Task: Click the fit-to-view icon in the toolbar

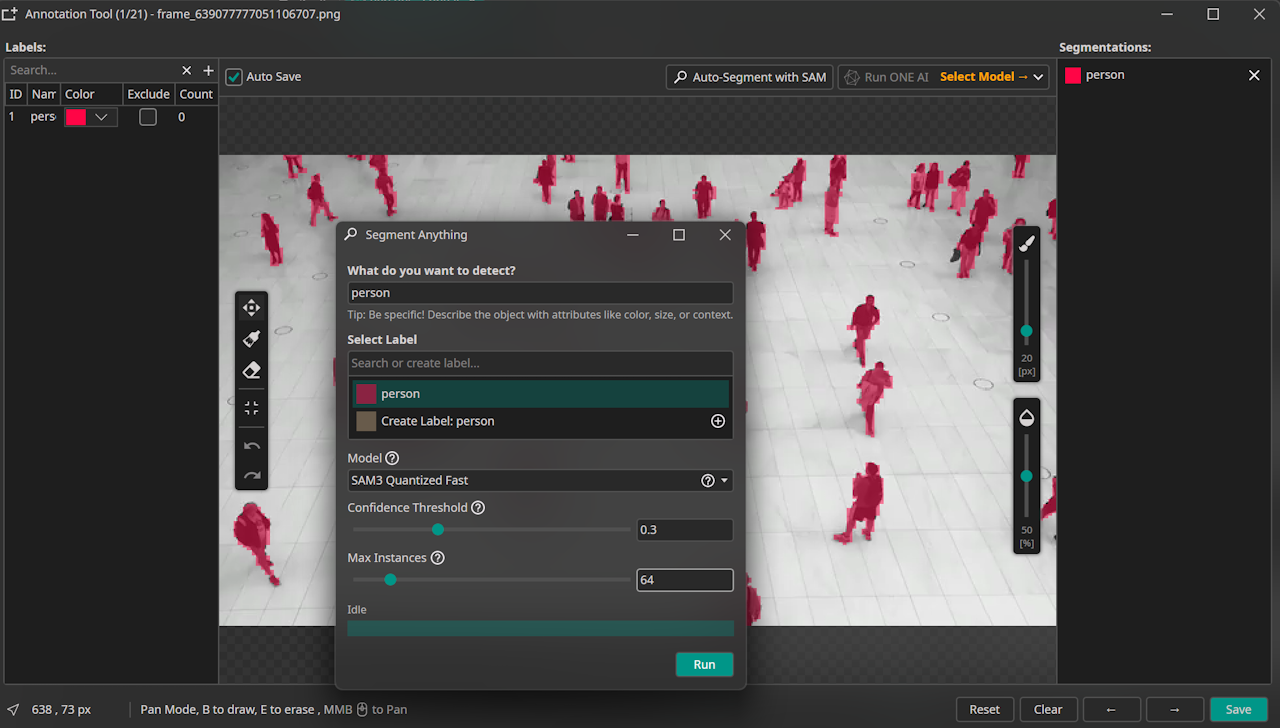Action: tap(251, 407)
